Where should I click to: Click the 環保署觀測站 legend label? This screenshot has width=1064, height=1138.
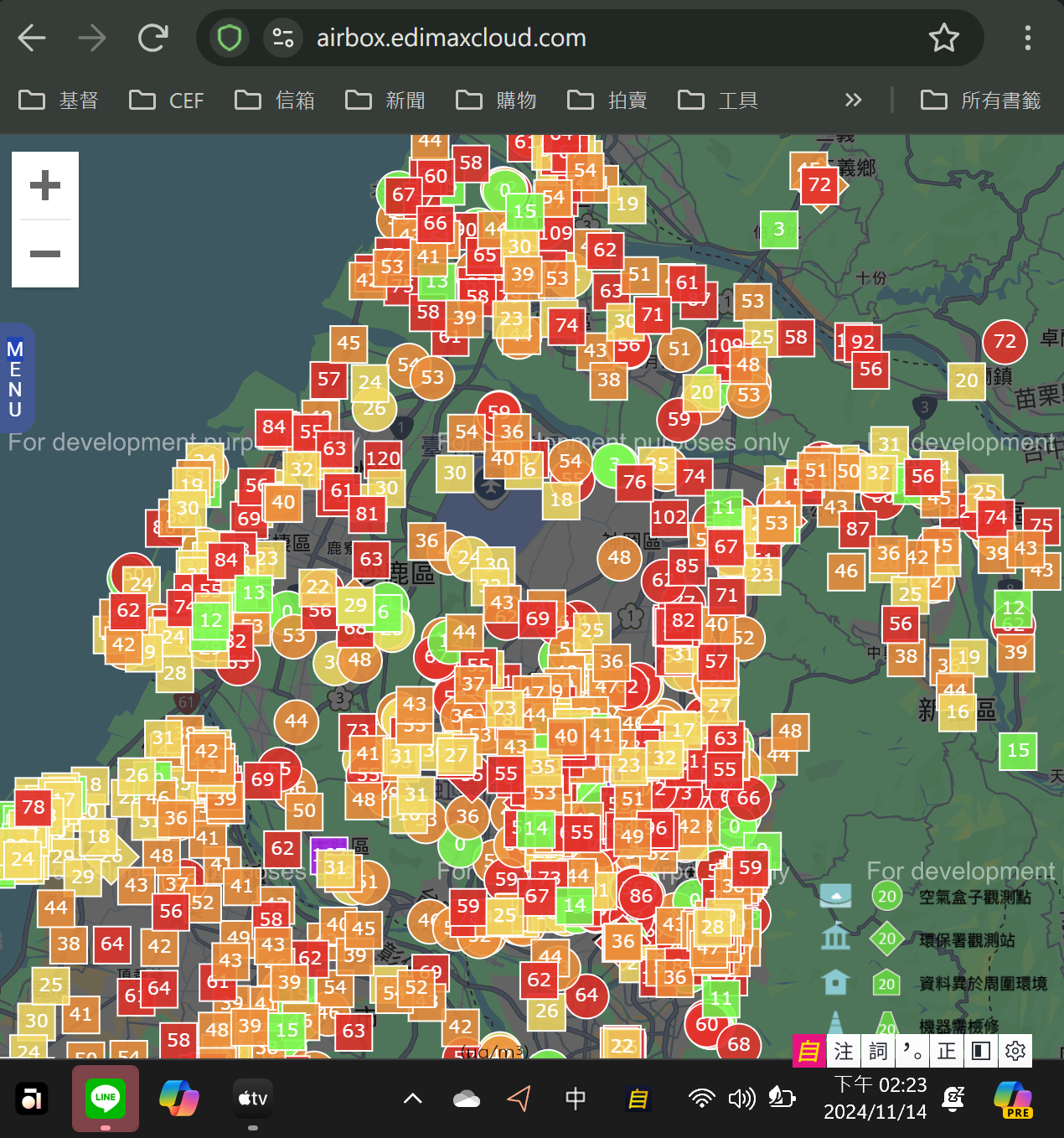point(967,940)
